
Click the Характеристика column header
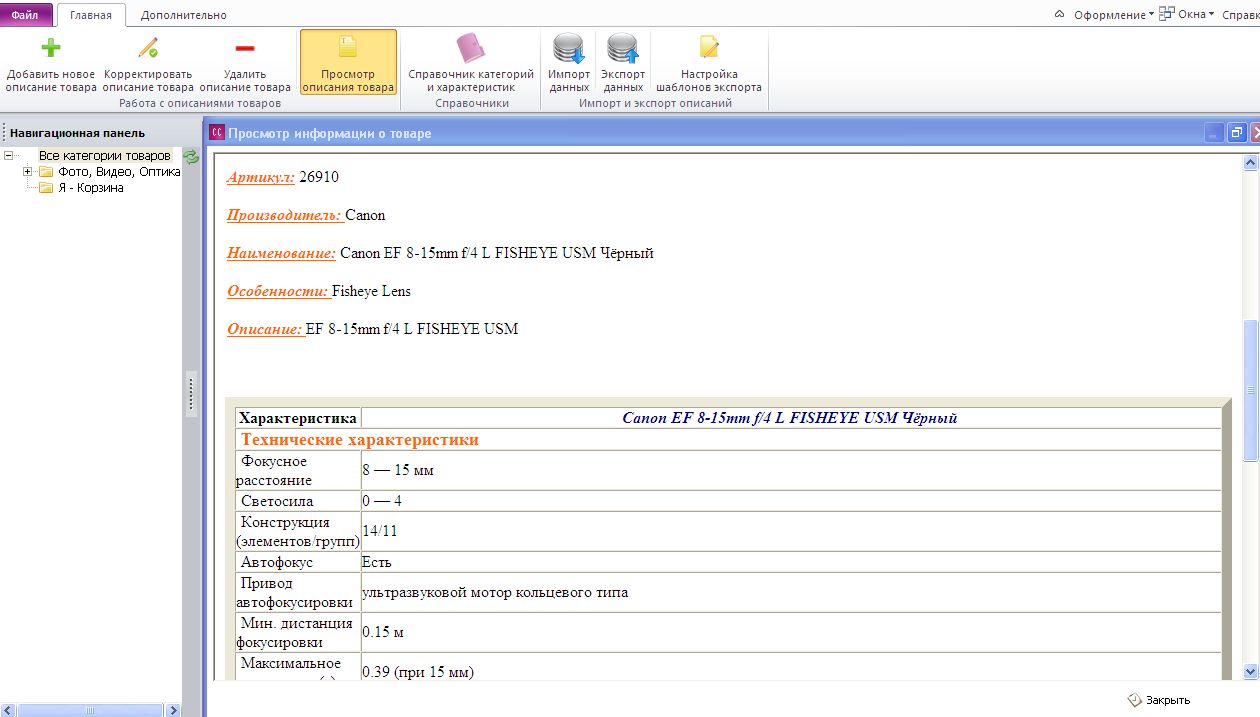coord(298,418)
